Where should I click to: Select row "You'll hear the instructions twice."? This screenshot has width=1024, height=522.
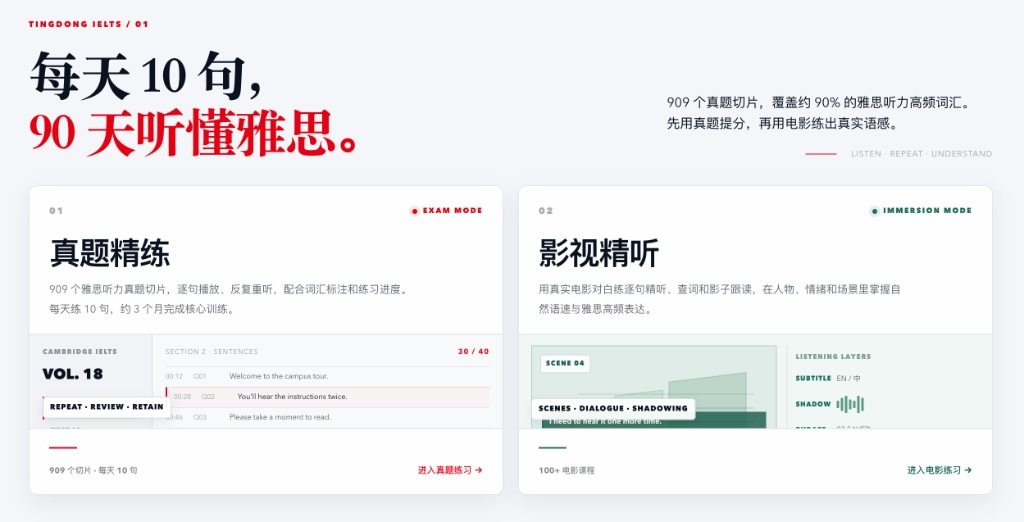point(327,397)
